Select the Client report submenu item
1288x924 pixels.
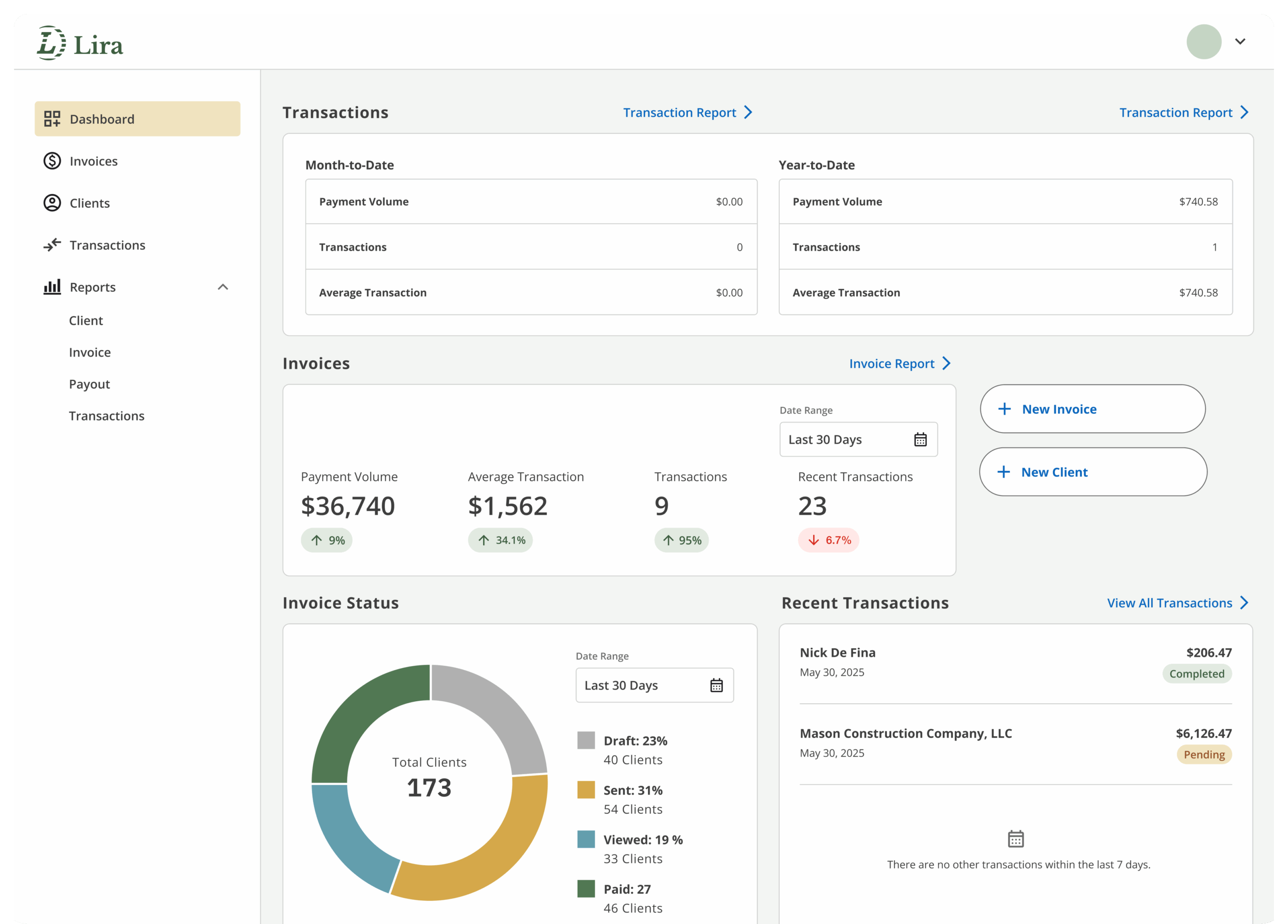(86, 320)
